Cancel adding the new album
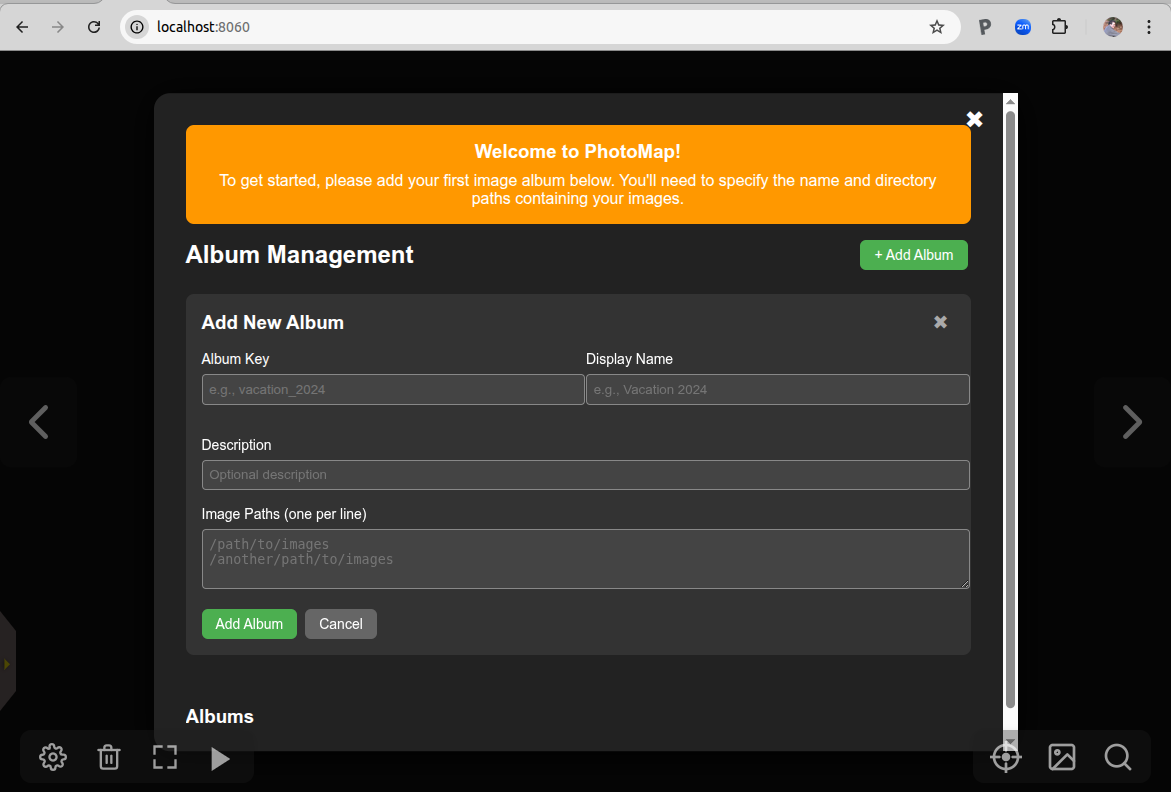The height and width of the screenshot is (792, 1171). point(341,624)
